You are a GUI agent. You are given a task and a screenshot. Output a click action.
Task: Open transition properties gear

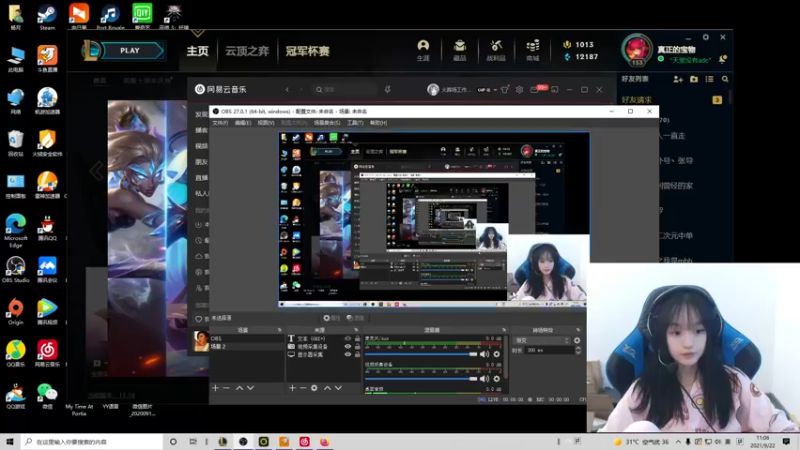[x=577, y=340]
